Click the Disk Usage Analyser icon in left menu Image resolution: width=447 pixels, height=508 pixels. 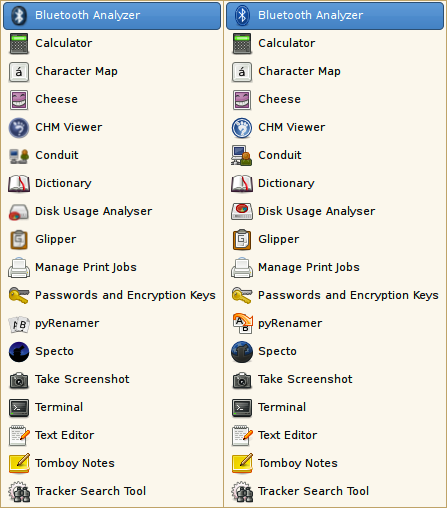[19, 212]
